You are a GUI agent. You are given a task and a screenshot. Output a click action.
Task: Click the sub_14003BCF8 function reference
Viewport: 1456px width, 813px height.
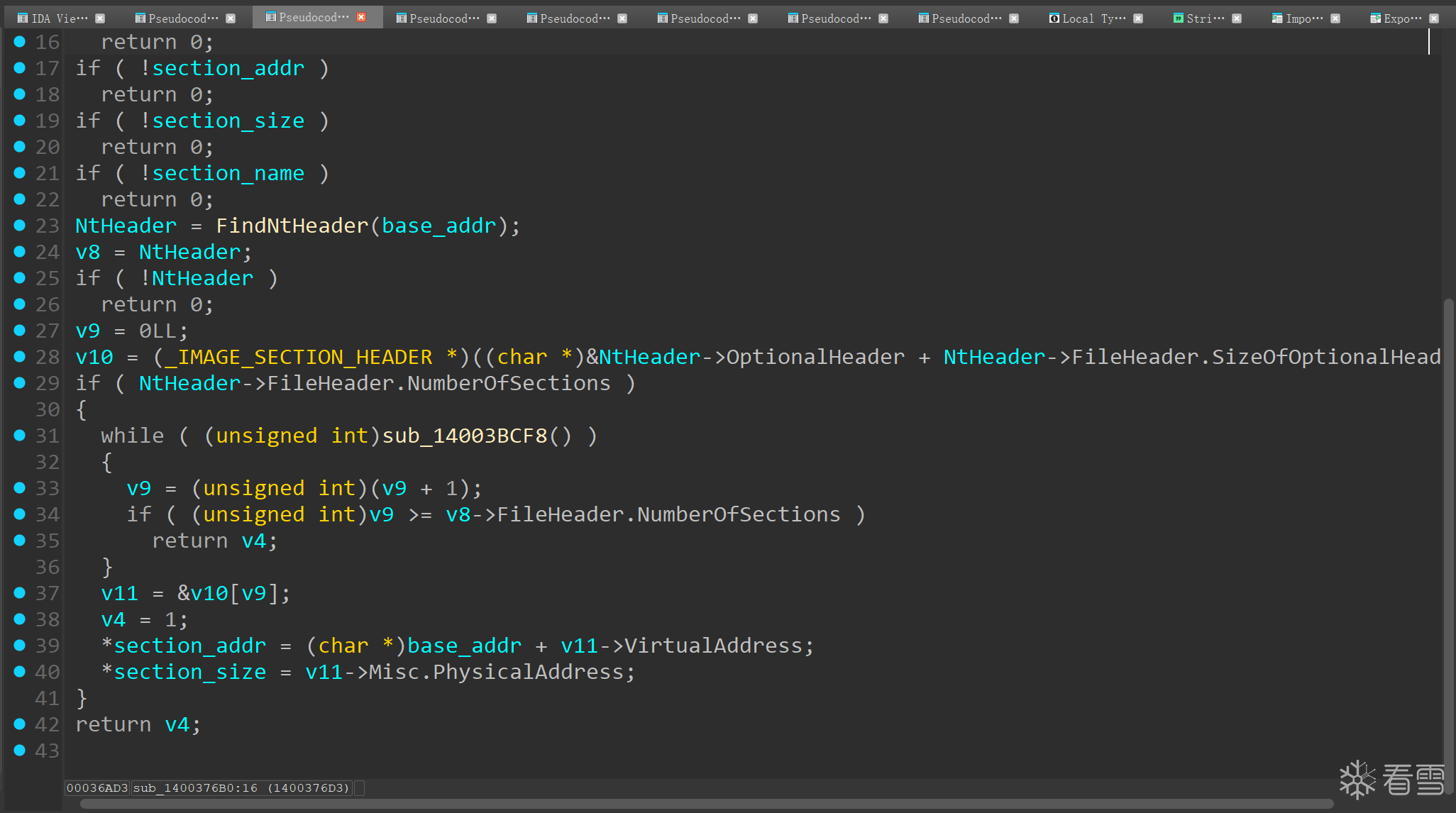[x=465, y=436]
